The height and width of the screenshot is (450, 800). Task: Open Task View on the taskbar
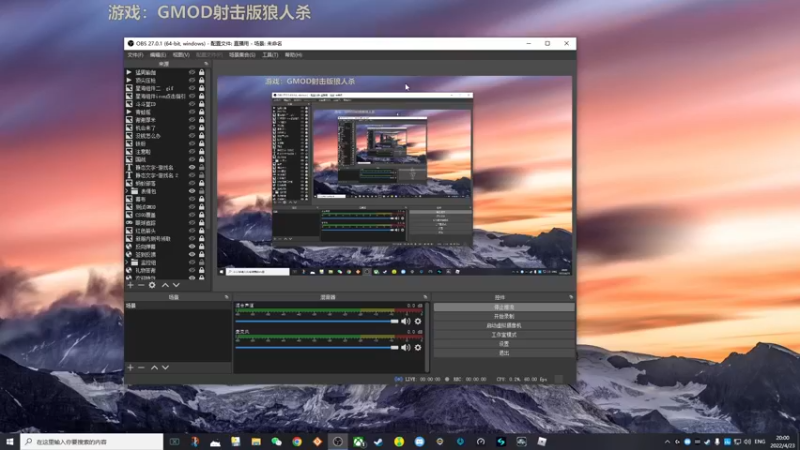click(x=174, y=441)
